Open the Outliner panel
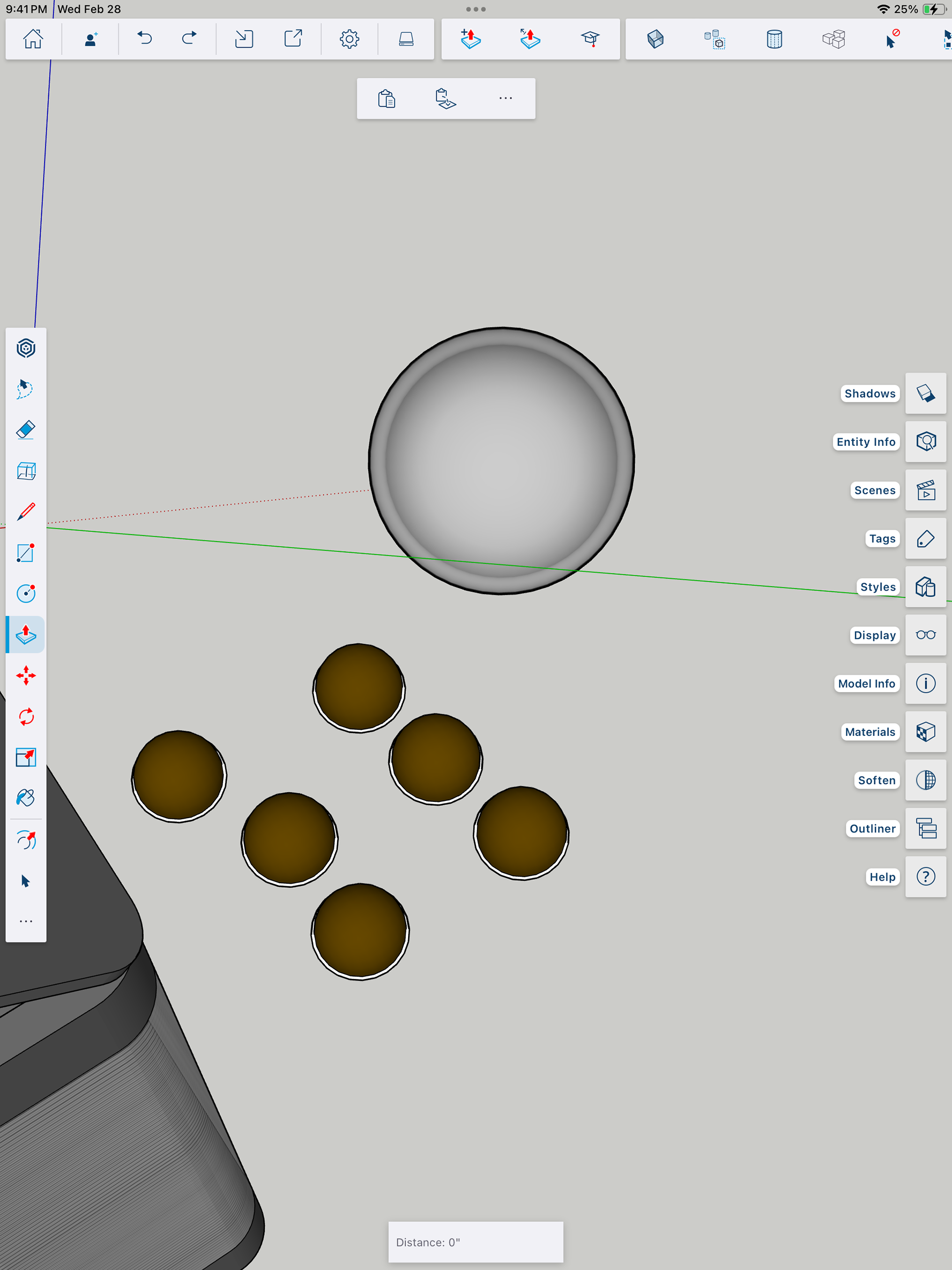952x1270 pixels. (925, 829)
